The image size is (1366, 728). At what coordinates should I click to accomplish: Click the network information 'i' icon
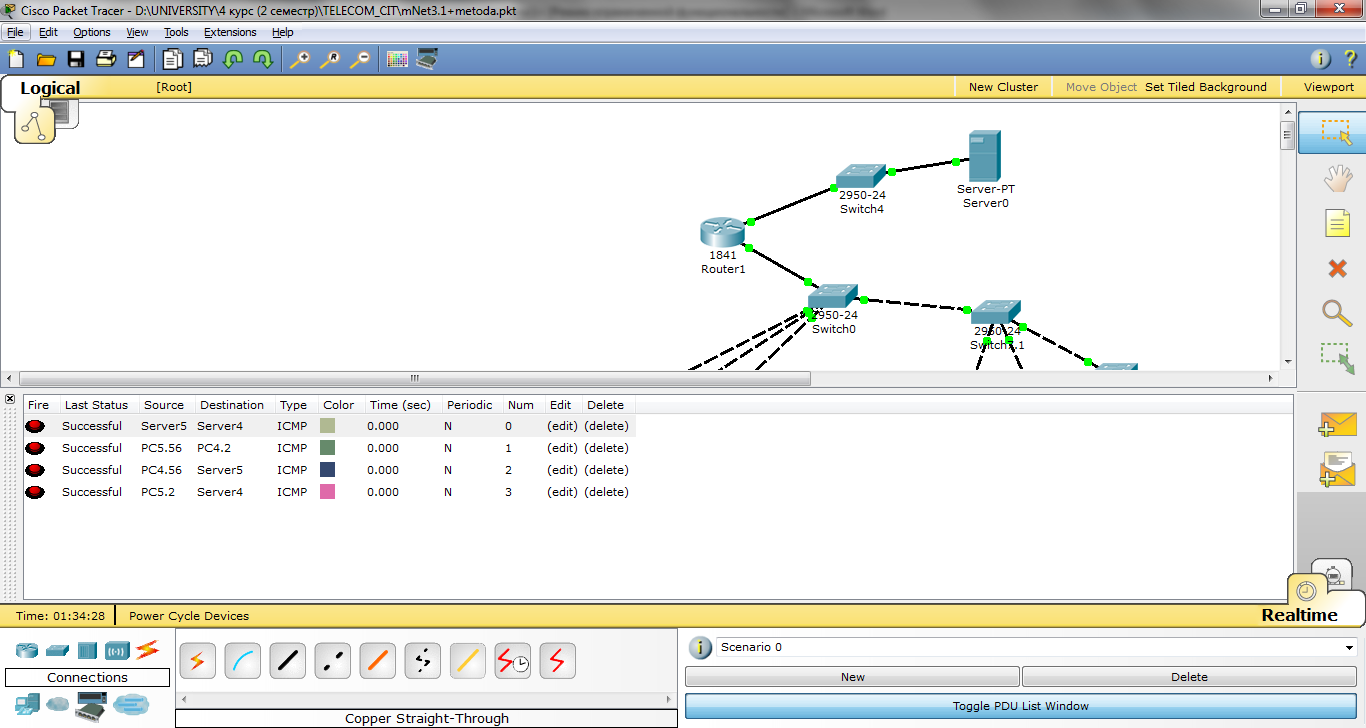point(1320,60)
